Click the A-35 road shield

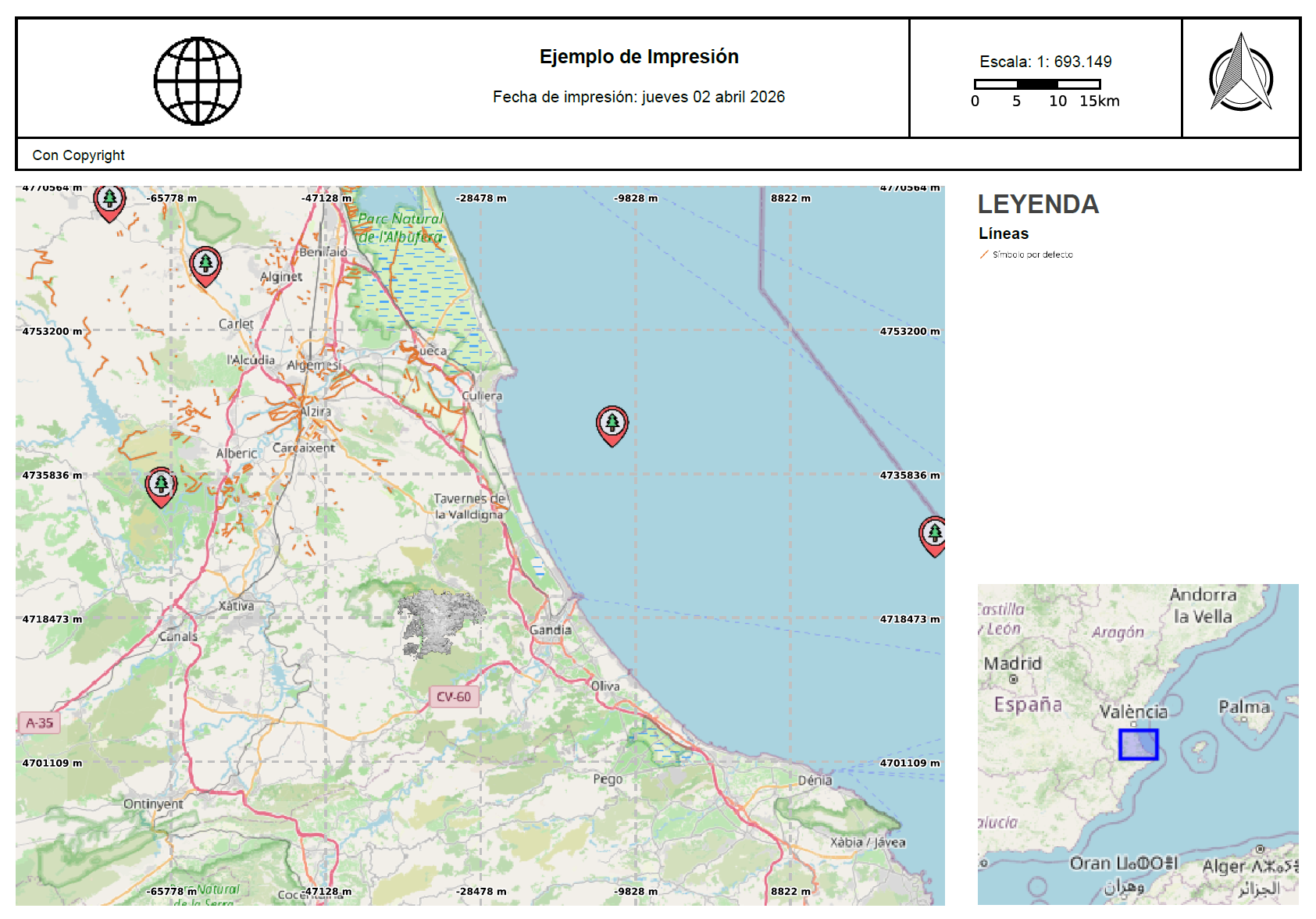click(x=39, y=723)
